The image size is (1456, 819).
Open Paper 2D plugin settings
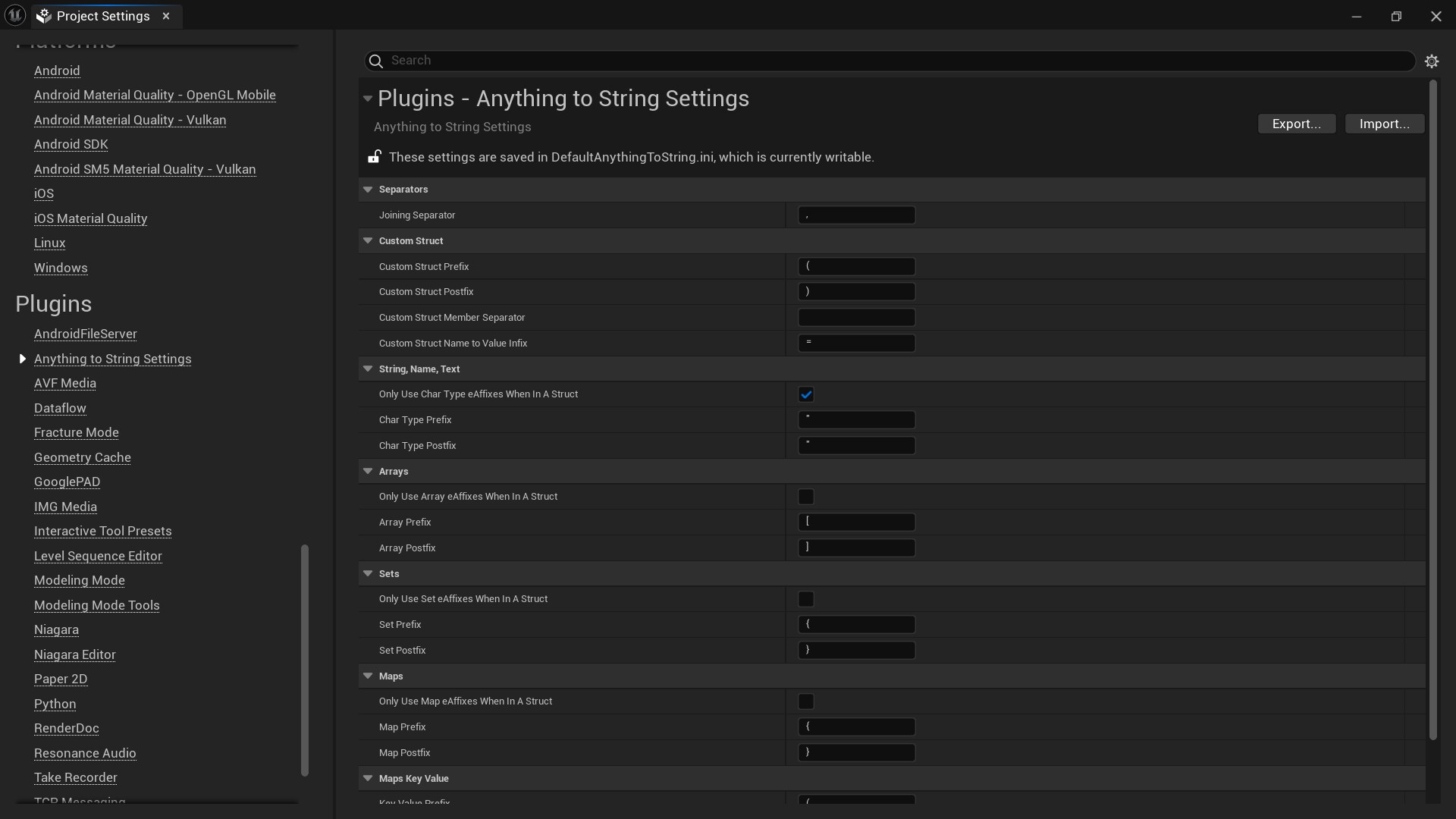click(61, 679)
